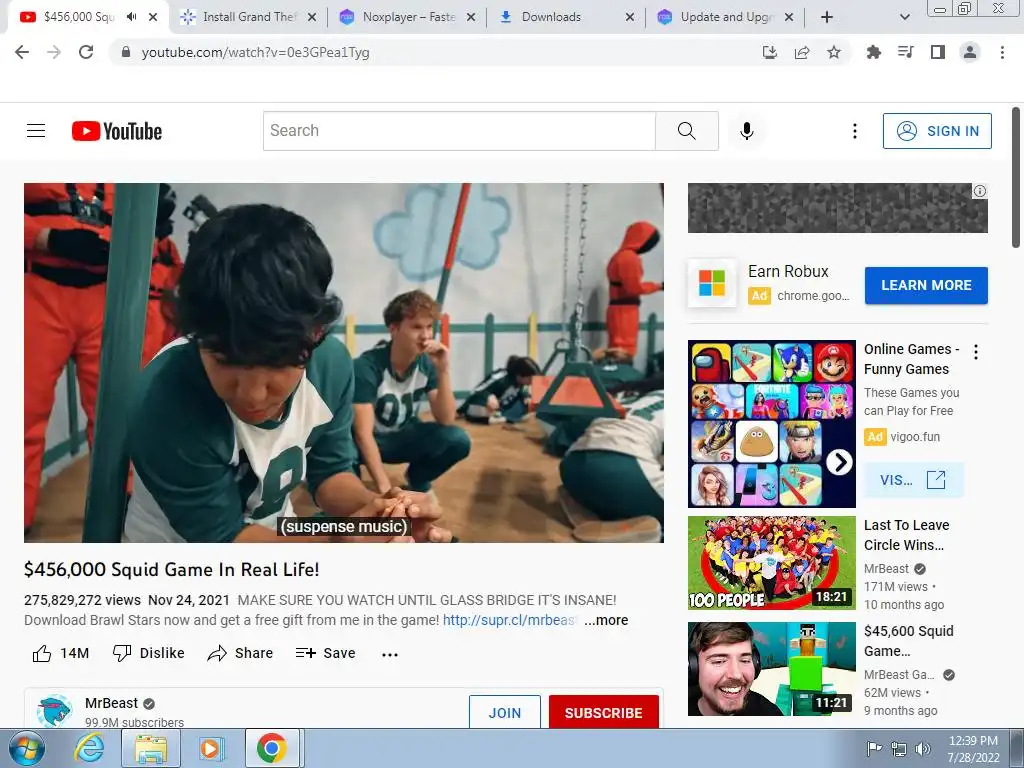1024x768 pixels.
Task: Open Windows Explorer folder in taskbar
Action: [x=150, y=748]
